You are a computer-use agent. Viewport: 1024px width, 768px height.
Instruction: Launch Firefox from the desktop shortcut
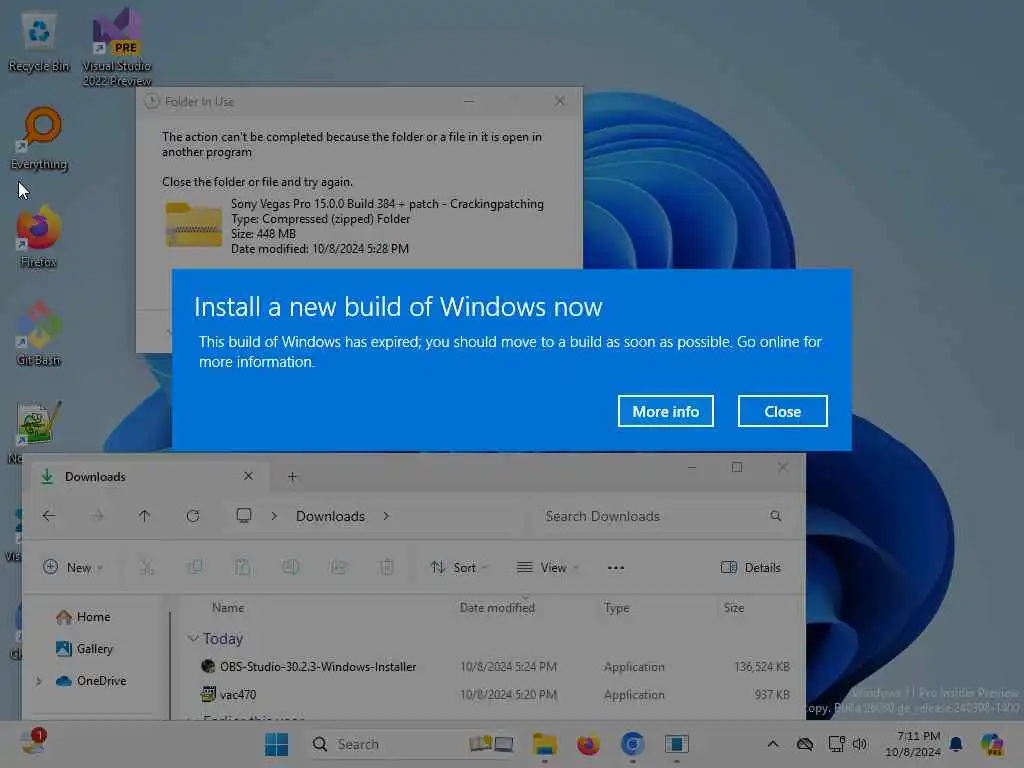38,237
